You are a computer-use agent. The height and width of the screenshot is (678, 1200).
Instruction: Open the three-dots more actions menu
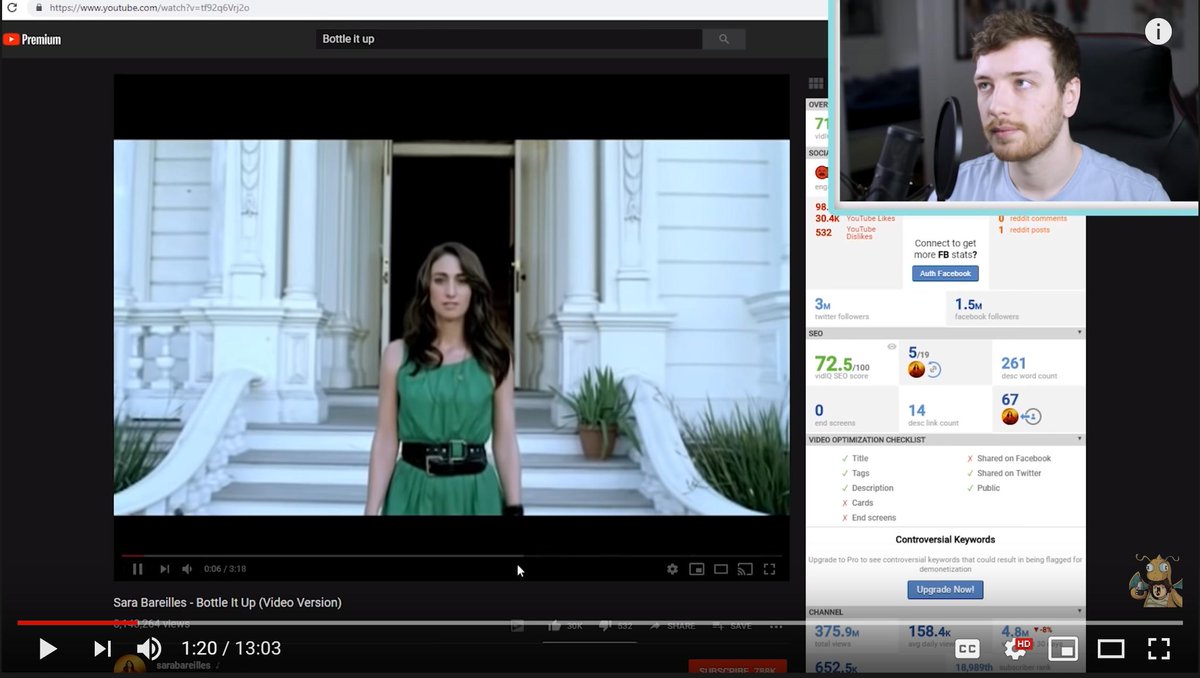(x=776, y=626)
